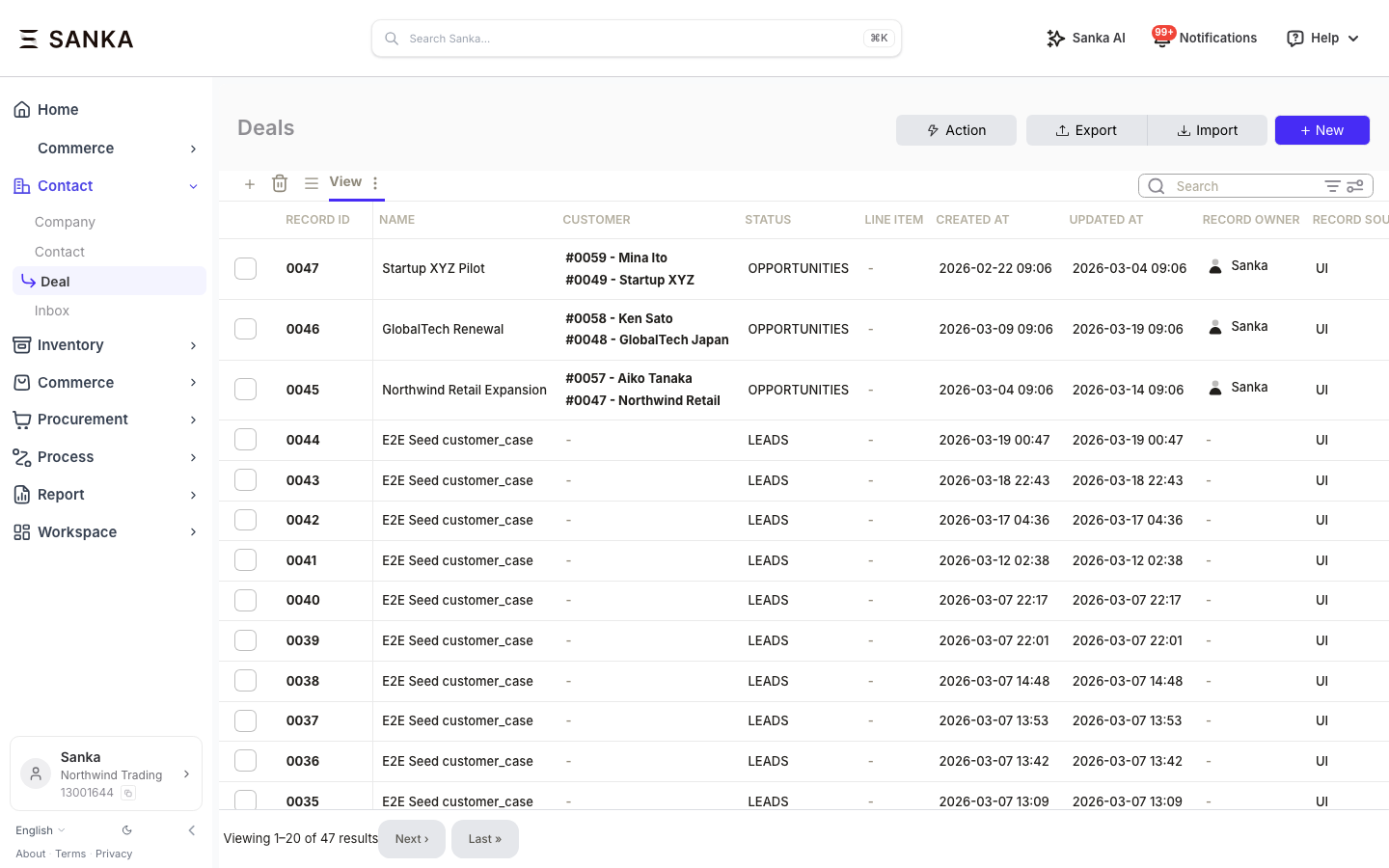
Task: Select the Sanka AI icon
Action: 1056,38
